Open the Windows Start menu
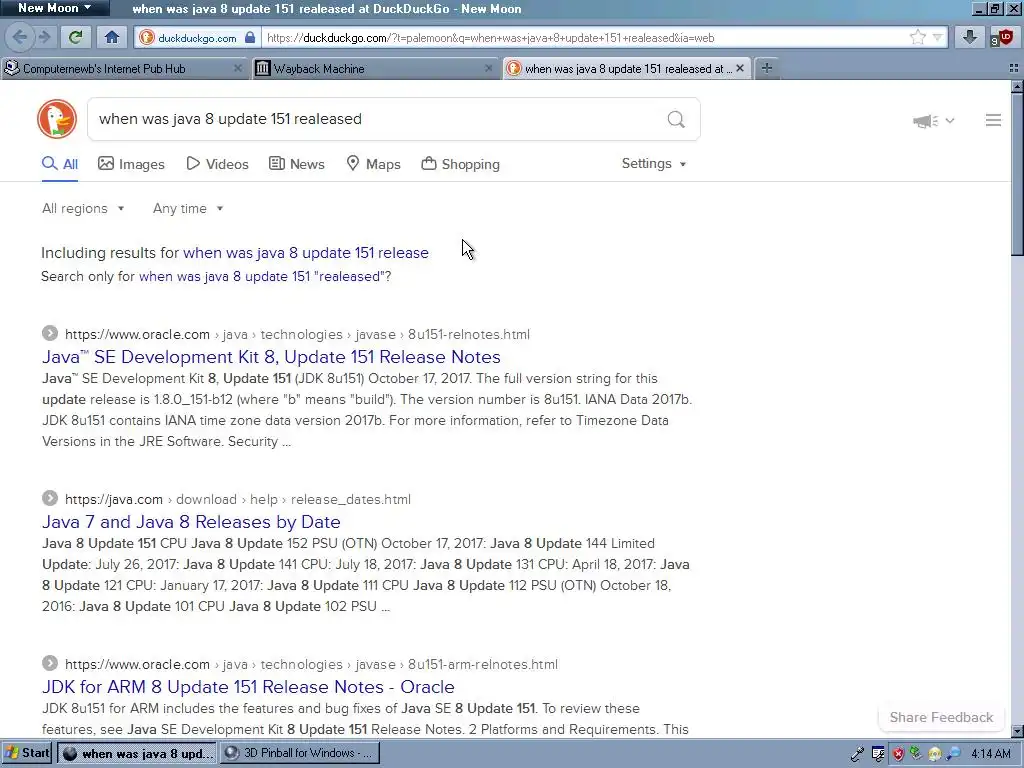This screenshot has height=768, width=1024. 27,753
